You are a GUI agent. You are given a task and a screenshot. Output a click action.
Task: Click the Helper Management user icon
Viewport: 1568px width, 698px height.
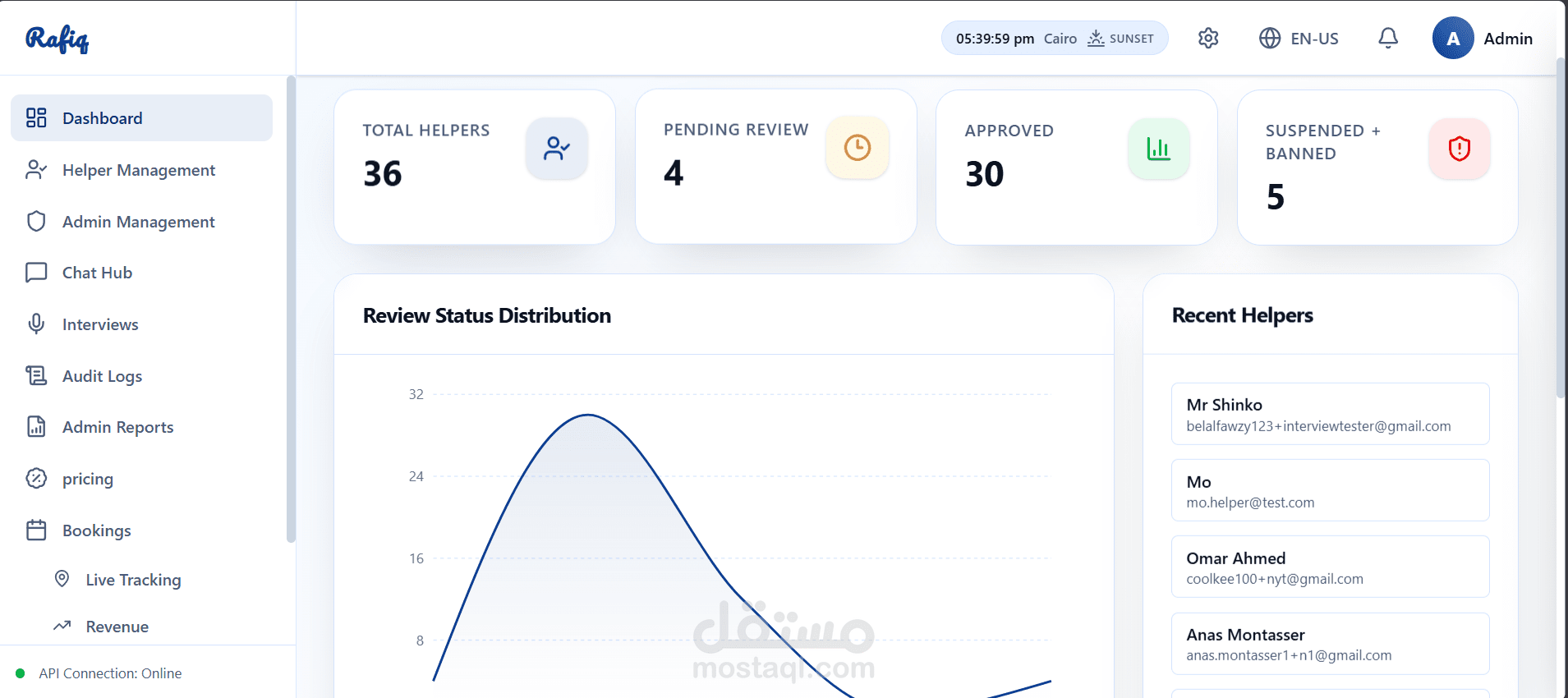tap(36, 169)
